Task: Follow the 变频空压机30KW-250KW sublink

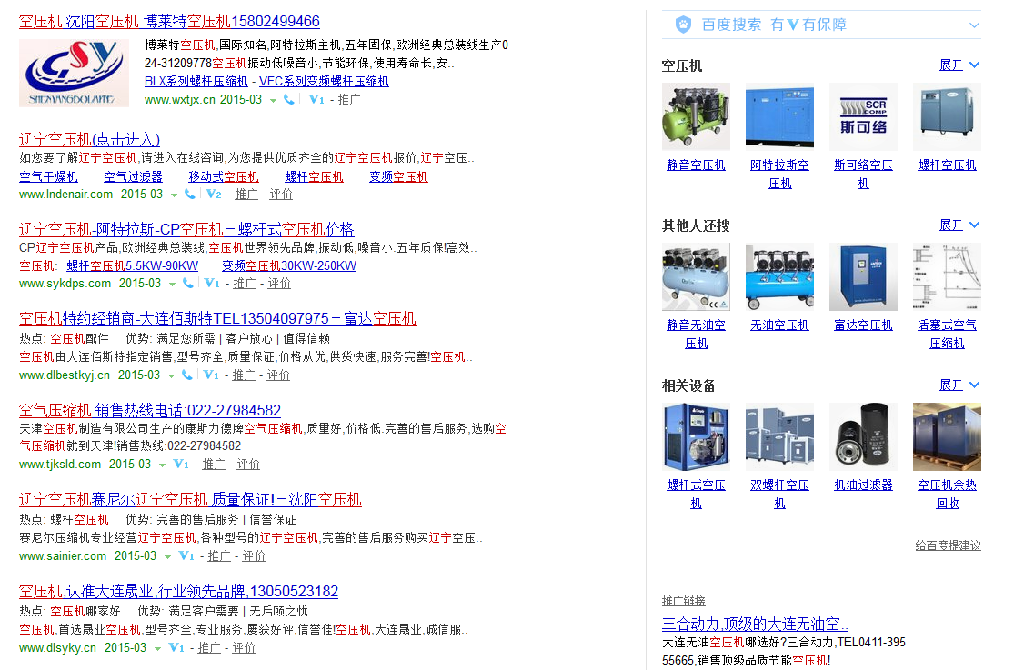Action: [x=289, y=266]
